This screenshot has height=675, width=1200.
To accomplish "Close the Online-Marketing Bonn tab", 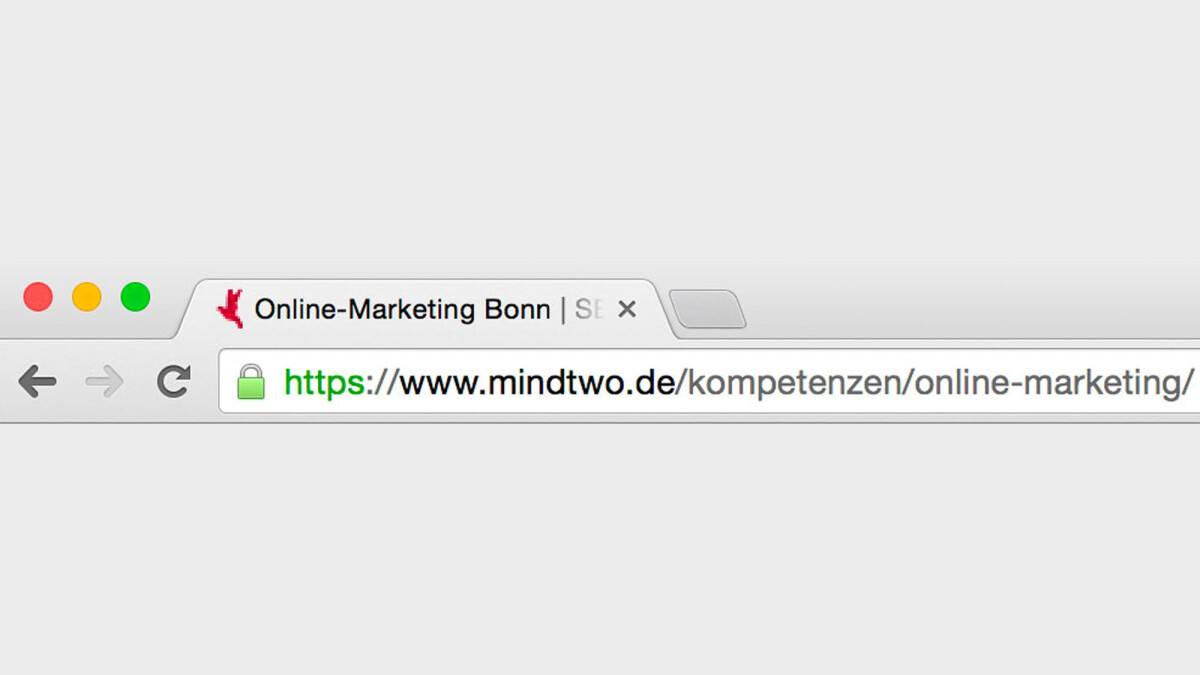I will click(x=627, y=309).
